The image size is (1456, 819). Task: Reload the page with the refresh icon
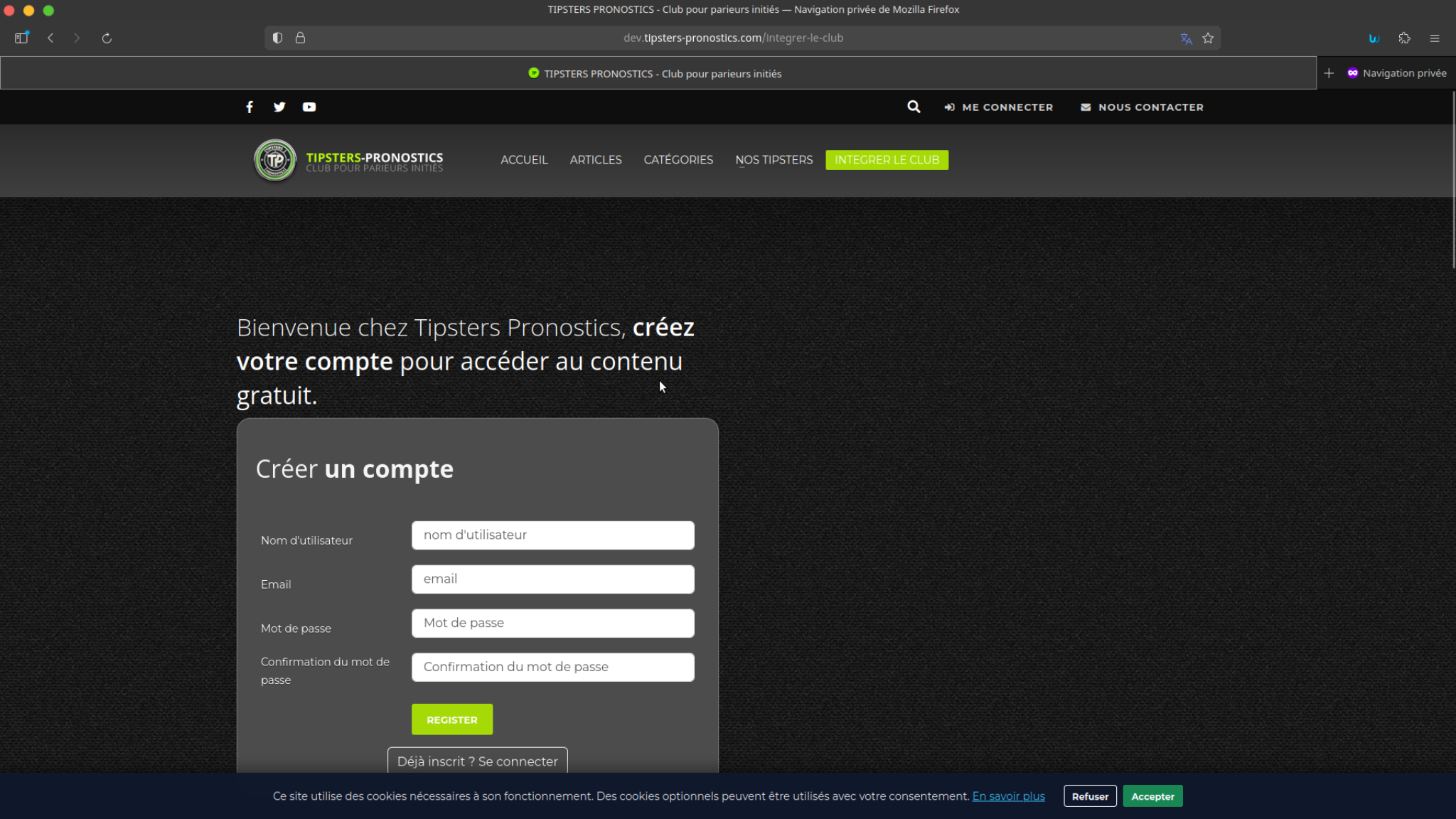106,38
